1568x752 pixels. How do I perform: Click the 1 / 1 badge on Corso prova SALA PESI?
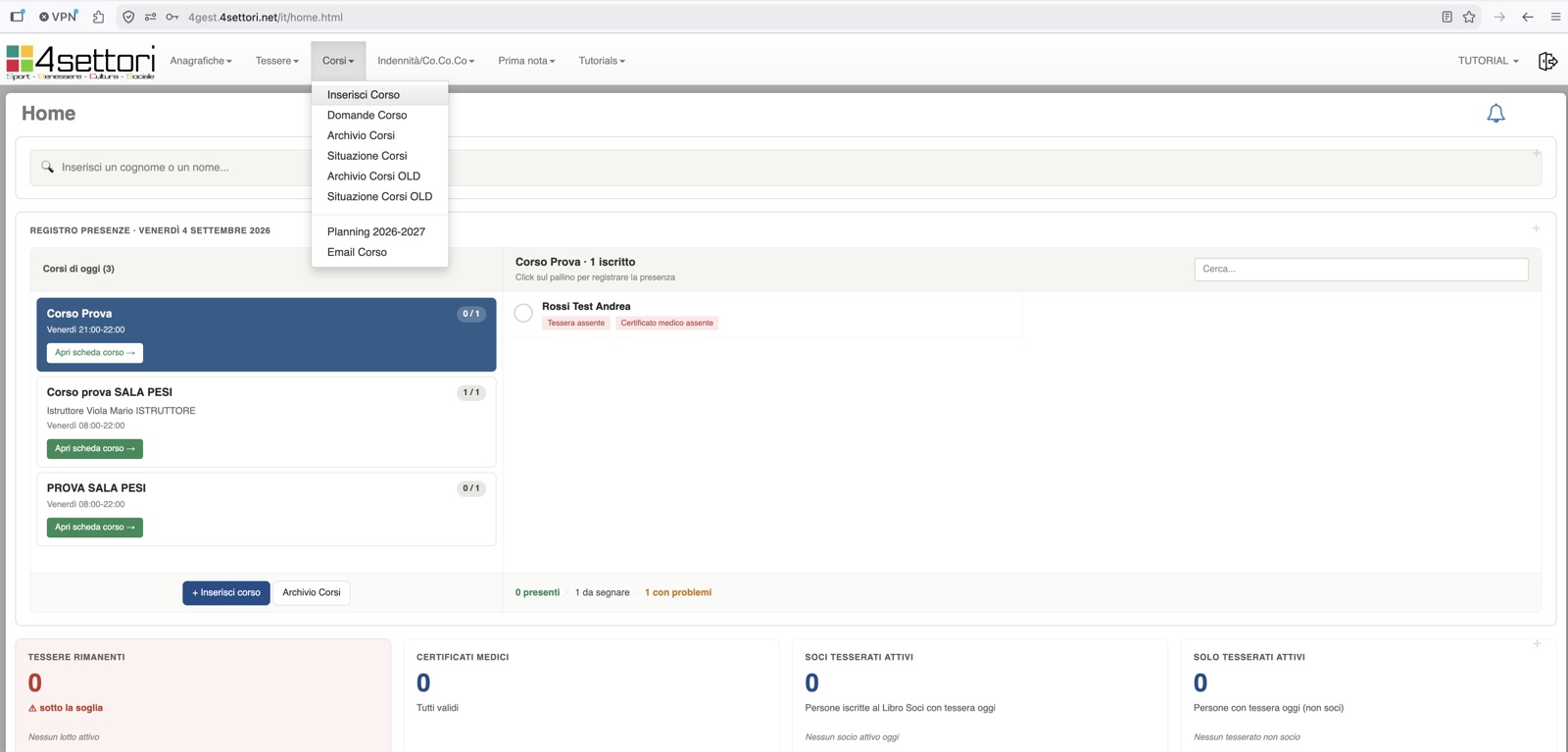(471, 392)
